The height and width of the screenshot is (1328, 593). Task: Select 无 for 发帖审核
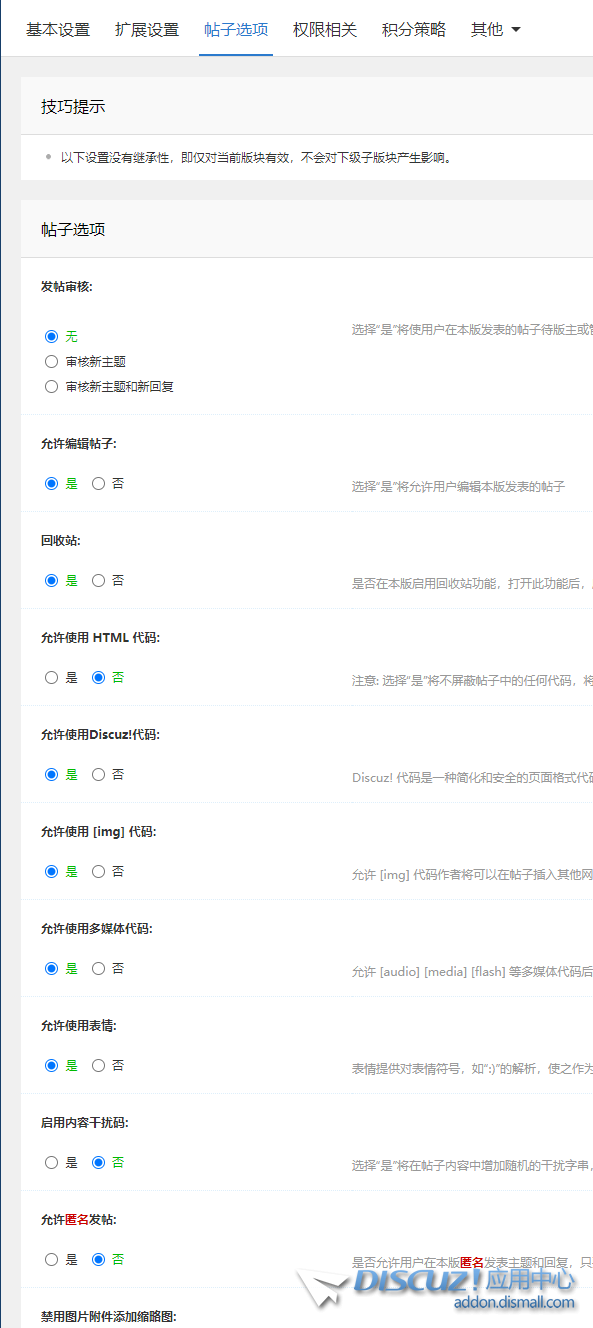52,337
